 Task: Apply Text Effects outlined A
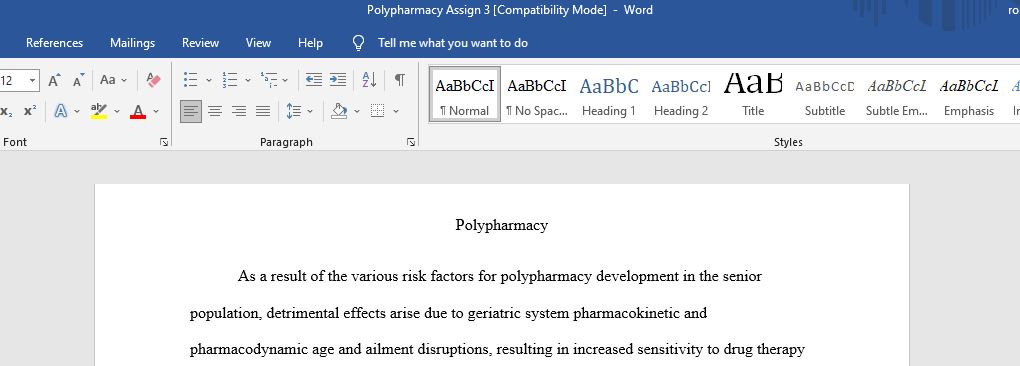61,111
